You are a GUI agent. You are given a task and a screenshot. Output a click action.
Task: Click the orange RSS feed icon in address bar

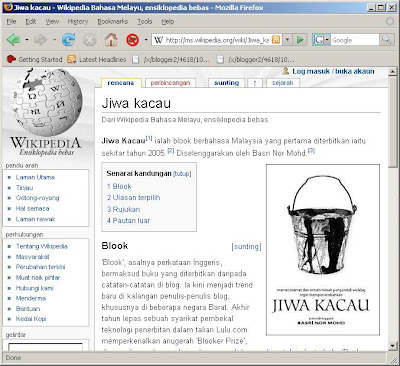[x=276, y=40]
